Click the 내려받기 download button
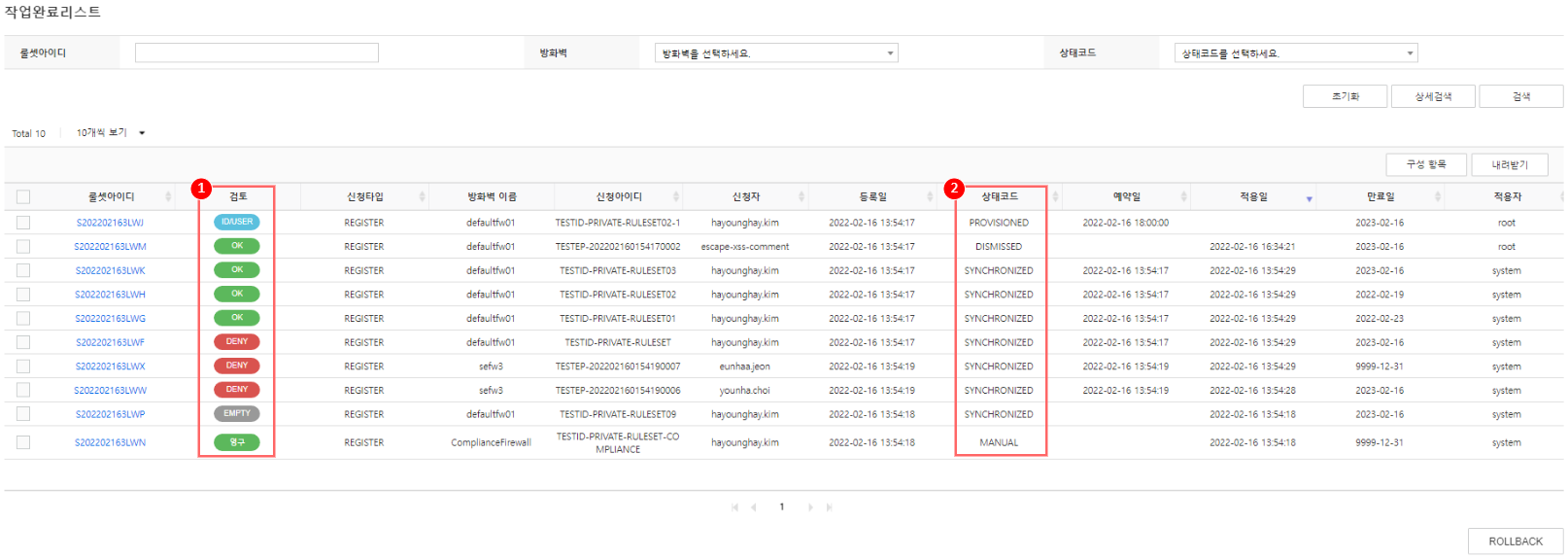Screen dimensions: 1568x559 coord(1510,165)
